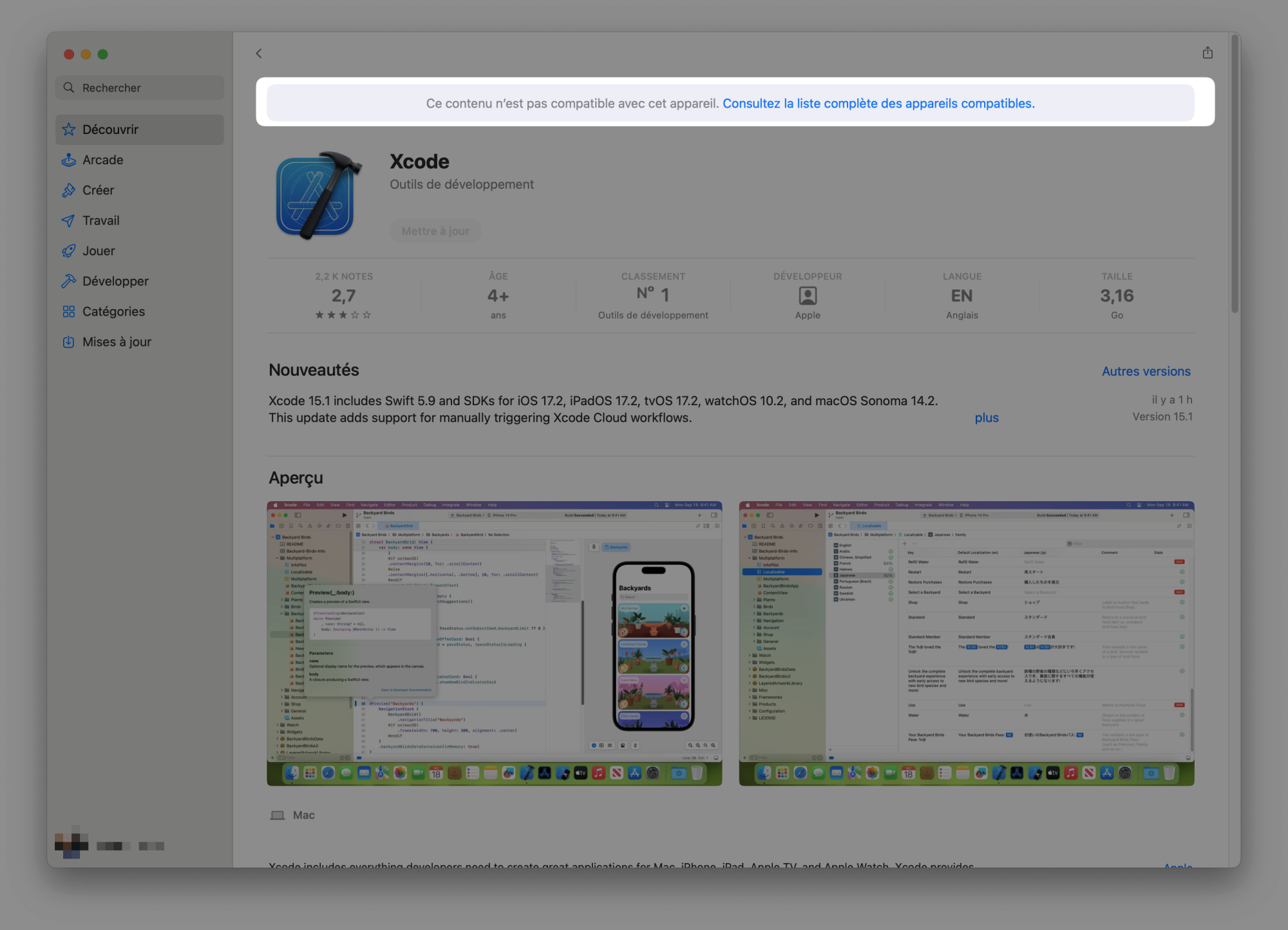Click the developer person icon above Apple
The height and width of the screenshot is (930, 1288).
click(808, 296)
